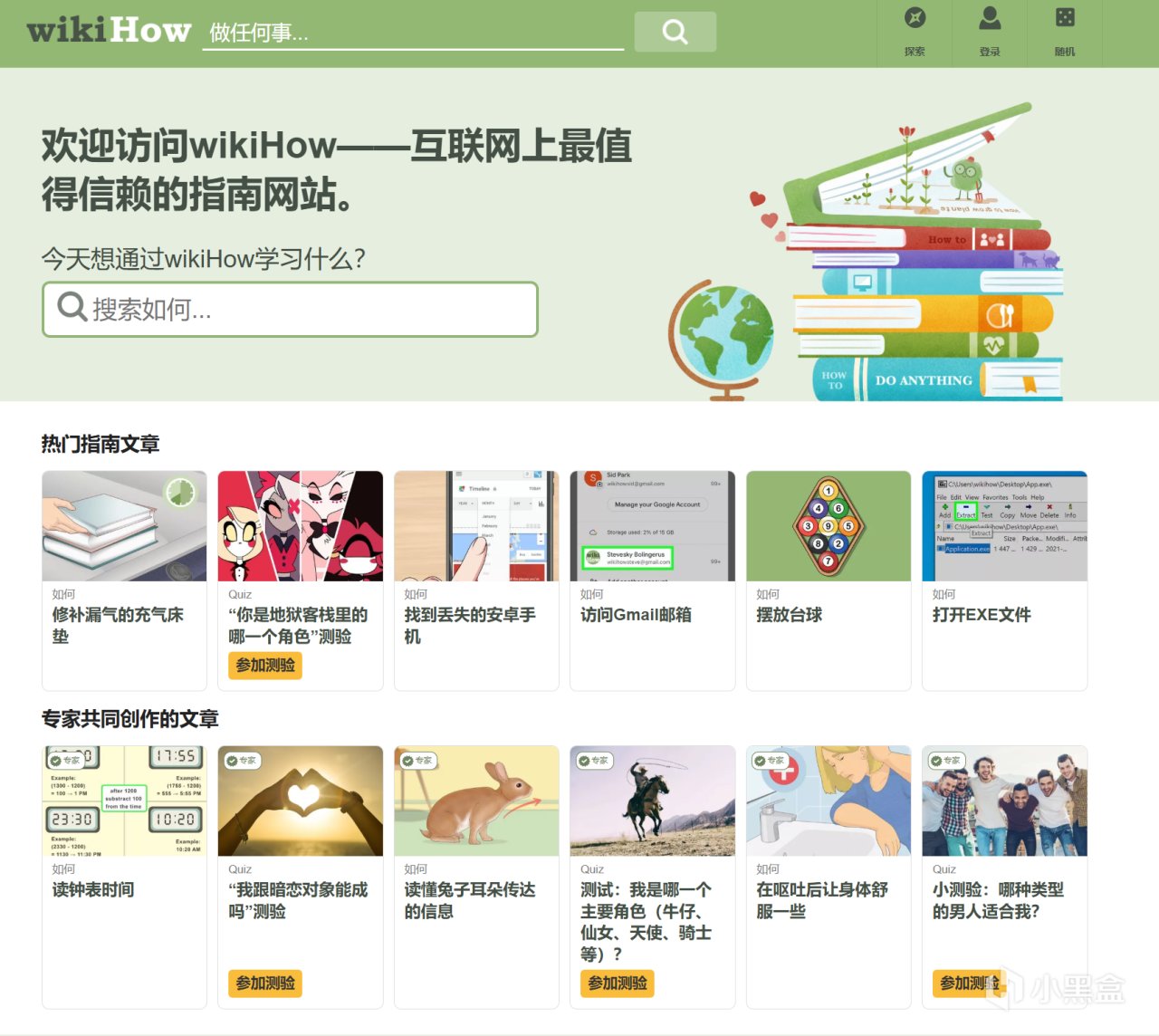Click 参加测验 under 我跟暗恋对象能成吗 quiz
The height and width of the screenshot is (1036, 1159).
(x=265, y=983)
